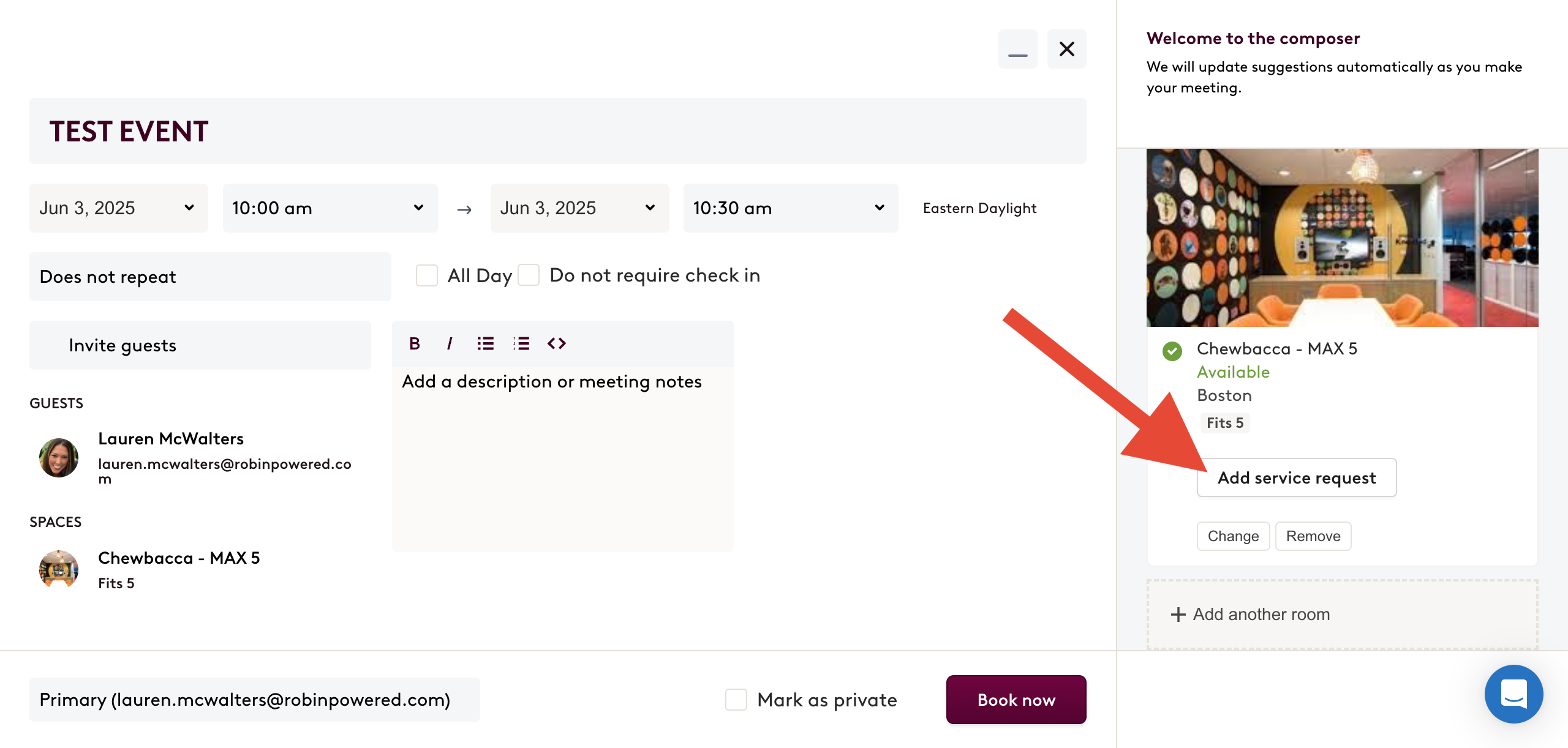Click the GUESTS section heading

point(56,403)
